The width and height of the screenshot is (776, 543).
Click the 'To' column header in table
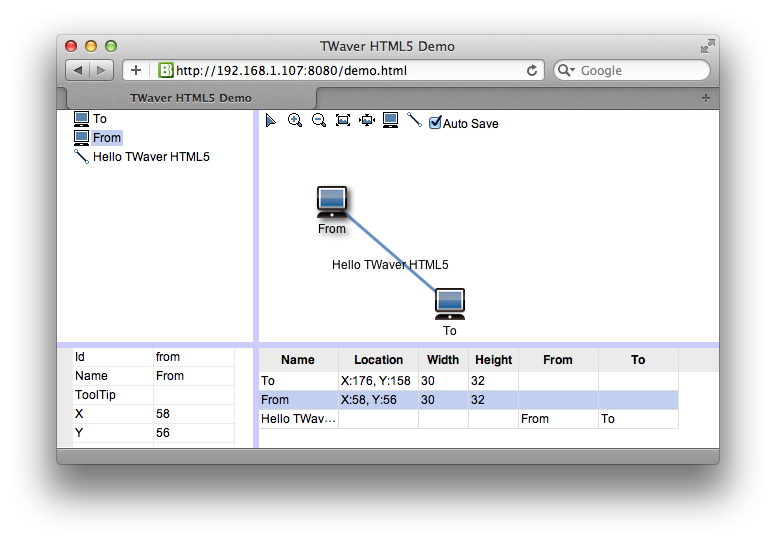point(638,360)
